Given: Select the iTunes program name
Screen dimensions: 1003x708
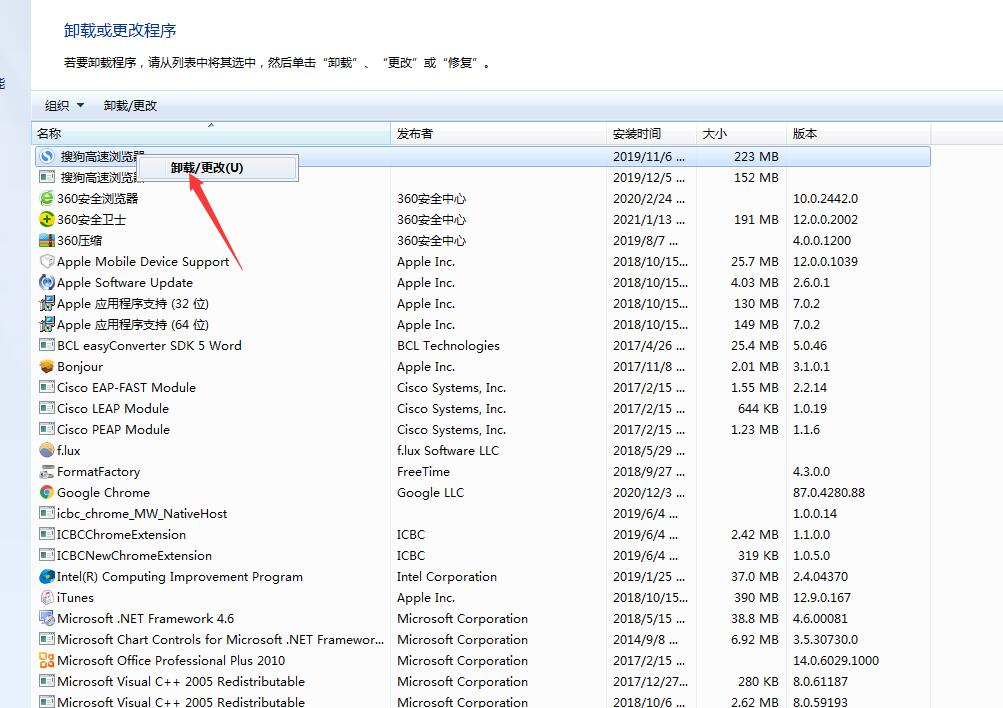Looking at the screenshot, I should (x=75, y=597).
